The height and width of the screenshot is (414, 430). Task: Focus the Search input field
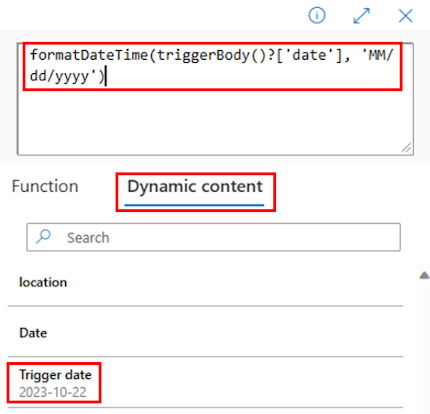tap(214, 237)
